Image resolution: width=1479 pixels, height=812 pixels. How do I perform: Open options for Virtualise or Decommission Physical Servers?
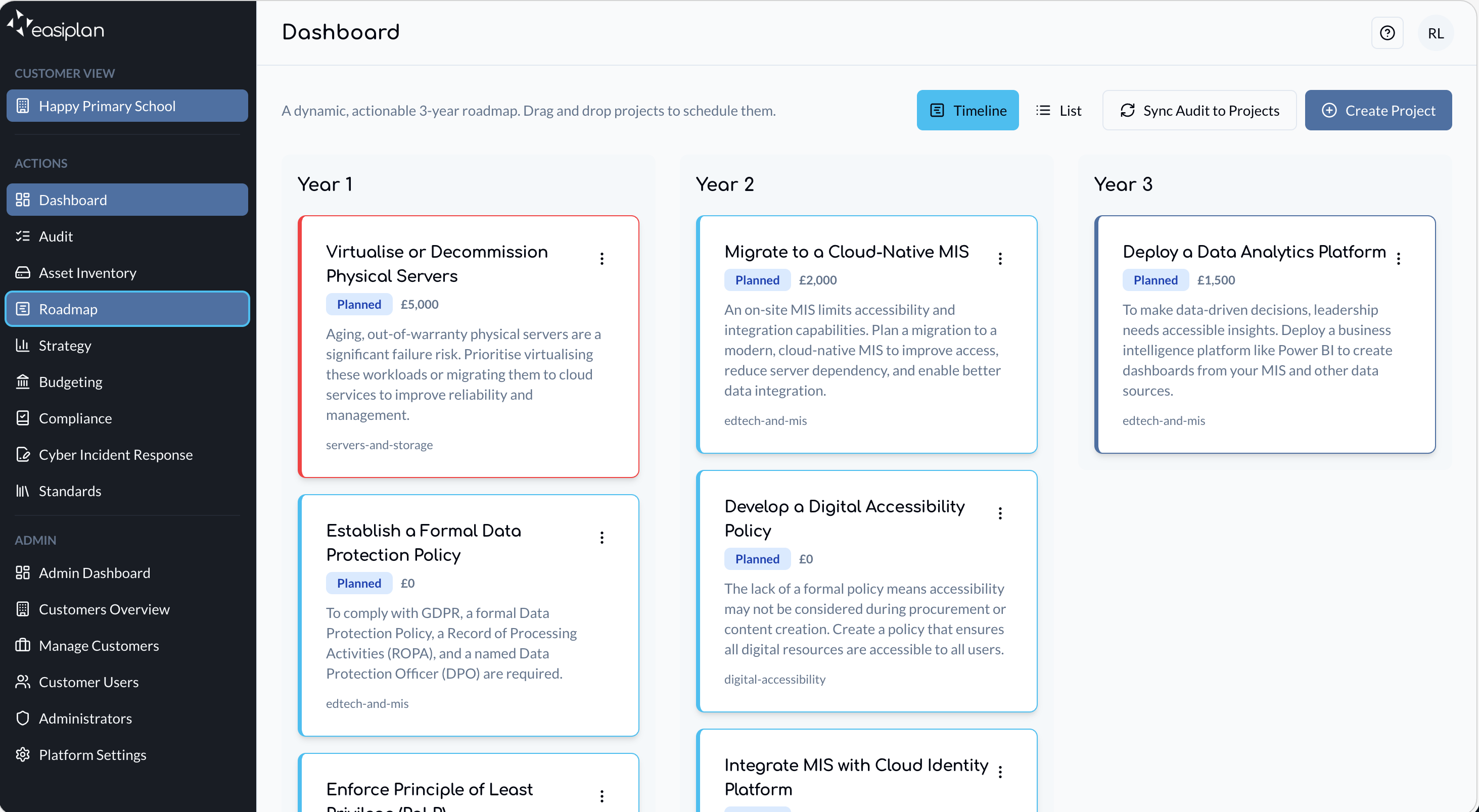click(x=602, y=259)
